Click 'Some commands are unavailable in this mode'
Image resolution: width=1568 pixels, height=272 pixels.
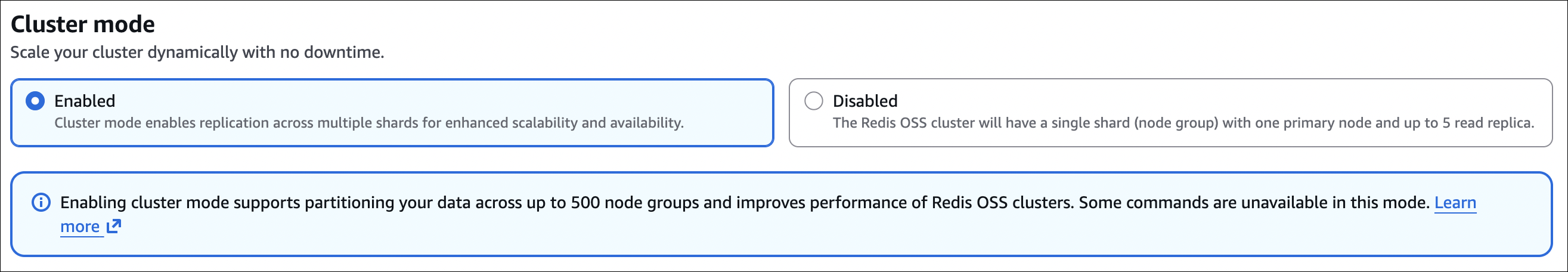tap(1254, 203)
